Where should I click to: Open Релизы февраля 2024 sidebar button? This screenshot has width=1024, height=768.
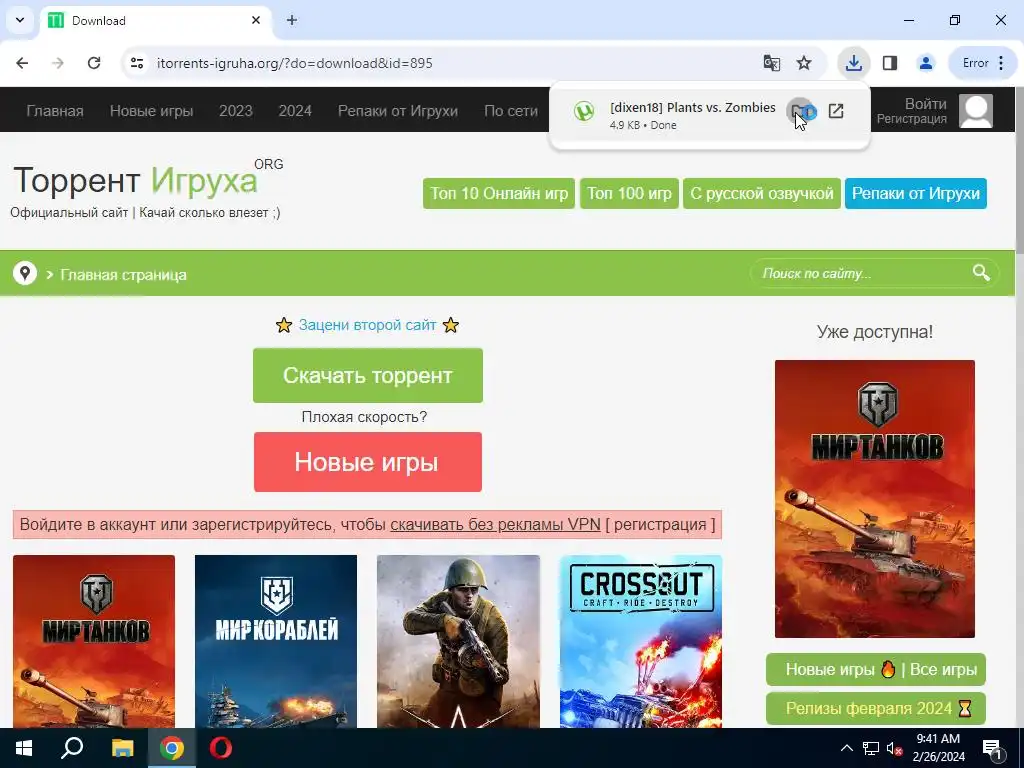click(876, 709)
